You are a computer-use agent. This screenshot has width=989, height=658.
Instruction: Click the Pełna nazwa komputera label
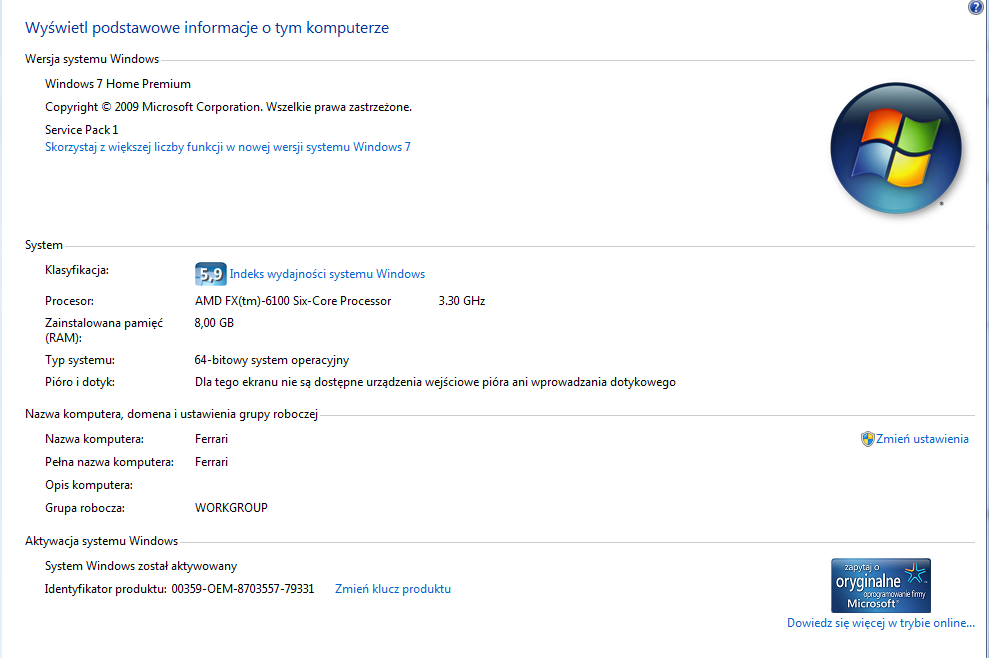pyautogui.click(x=110, y=462)
